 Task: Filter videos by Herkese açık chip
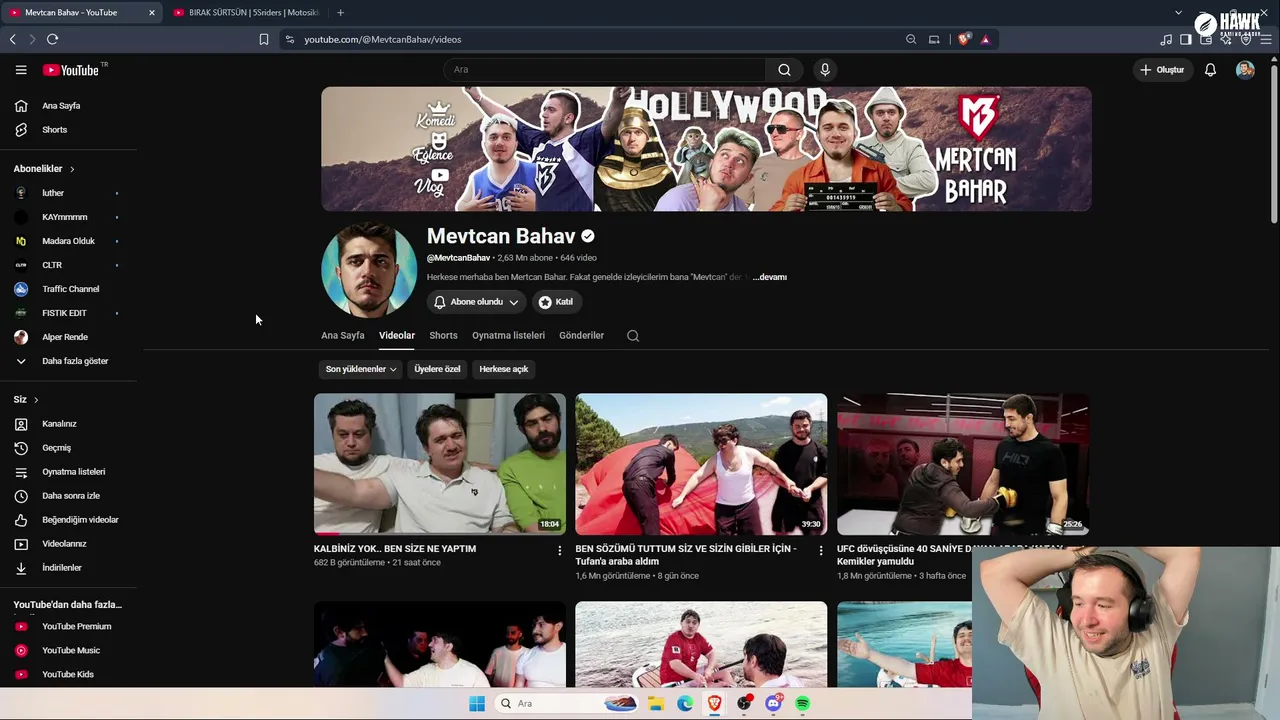coord(503,369)
